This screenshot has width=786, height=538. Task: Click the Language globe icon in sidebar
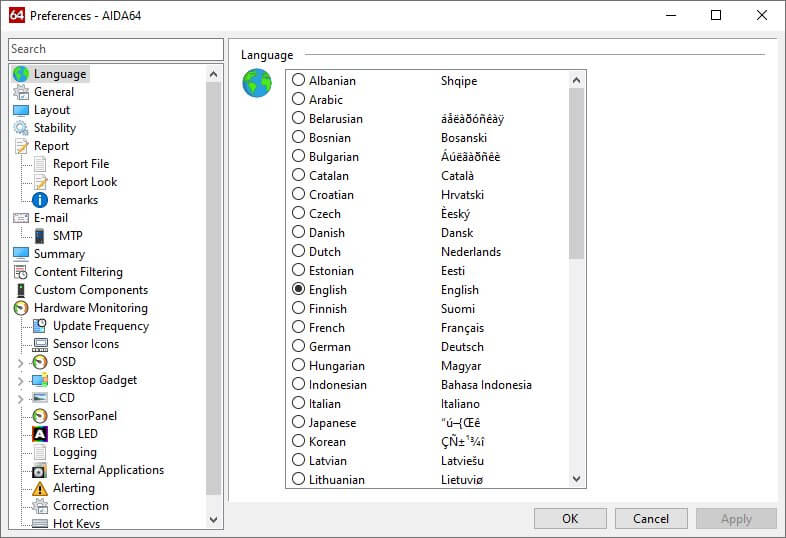21,74
